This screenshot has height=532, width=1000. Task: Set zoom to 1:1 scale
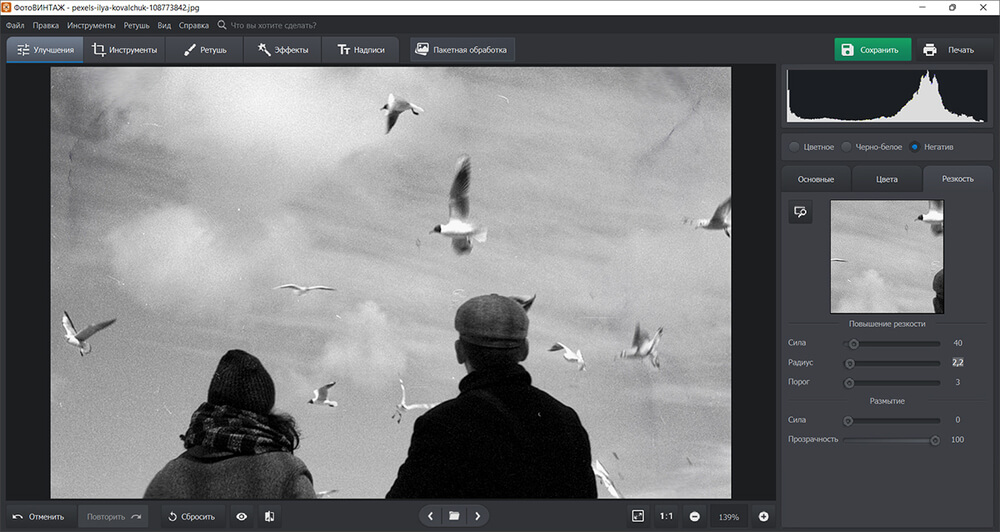coord(666,516)
